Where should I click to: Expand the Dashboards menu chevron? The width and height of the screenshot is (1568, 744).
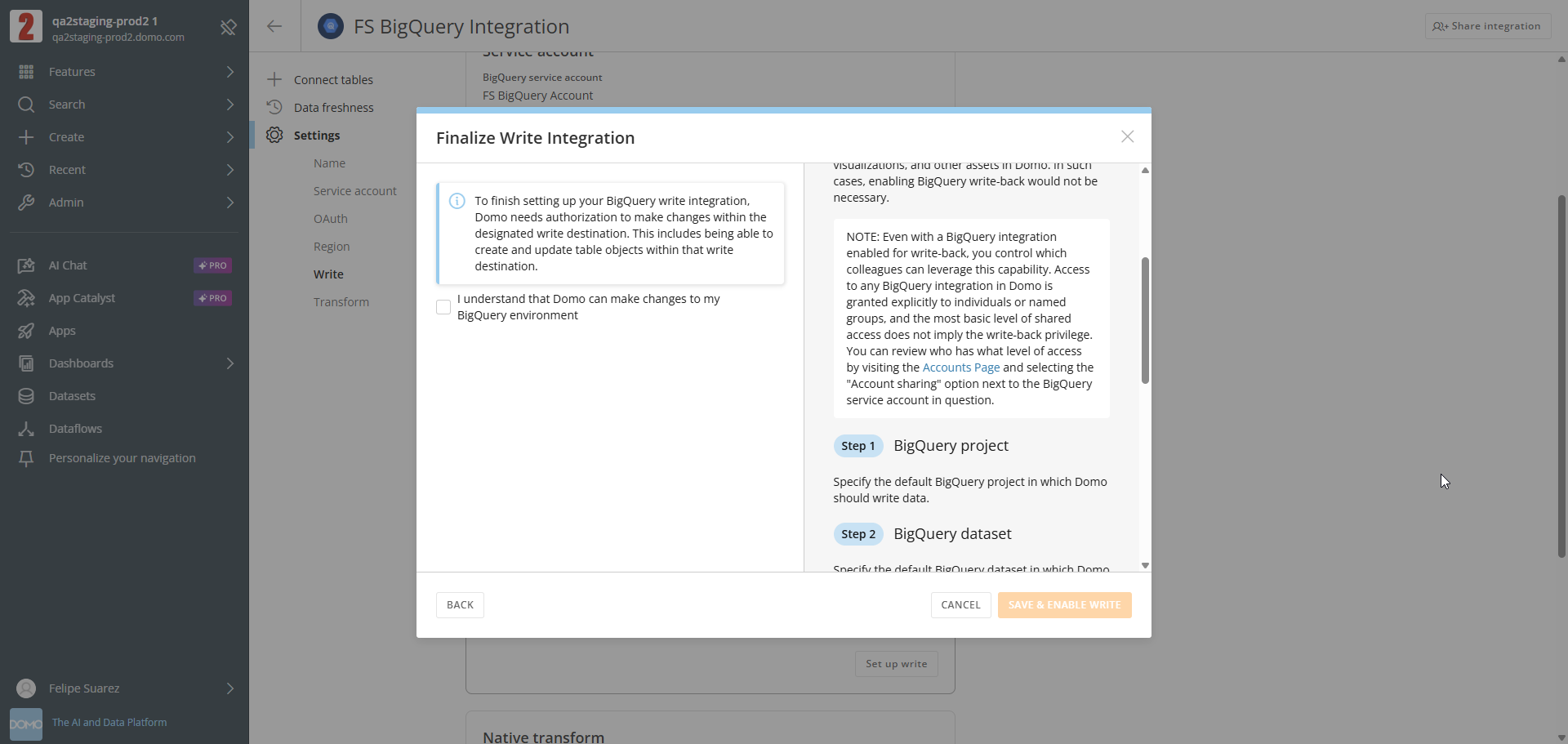(x=230, y=363)
